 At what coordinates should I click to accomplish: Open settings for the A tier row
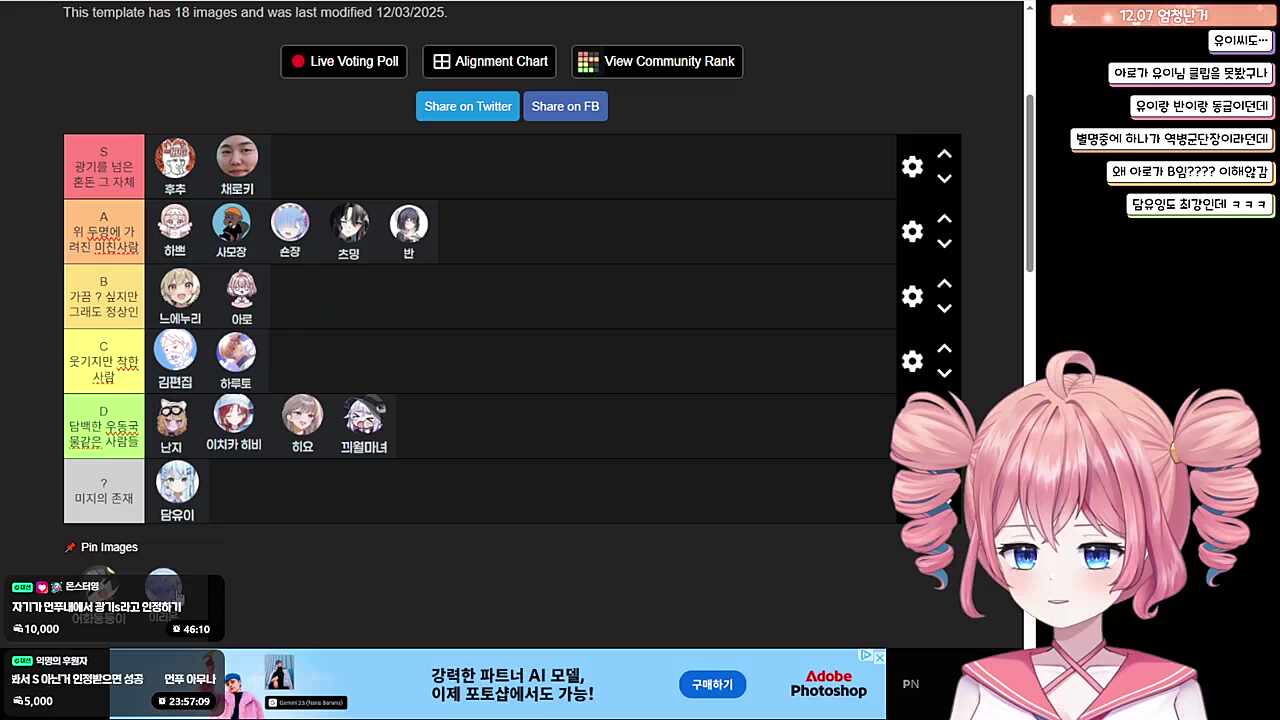click(x=911, y=231)
